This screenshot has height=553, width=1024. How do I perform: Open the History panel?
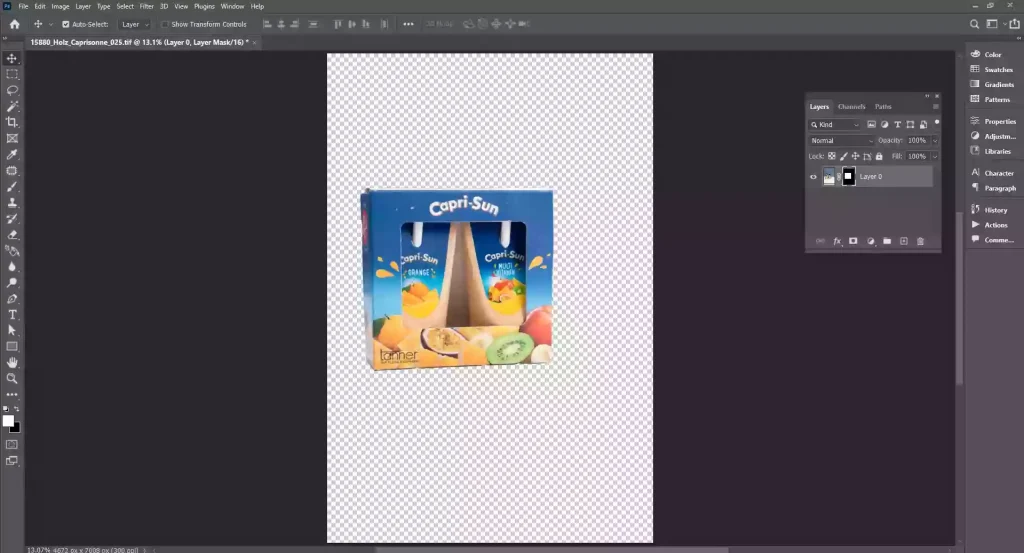point(995,210)
